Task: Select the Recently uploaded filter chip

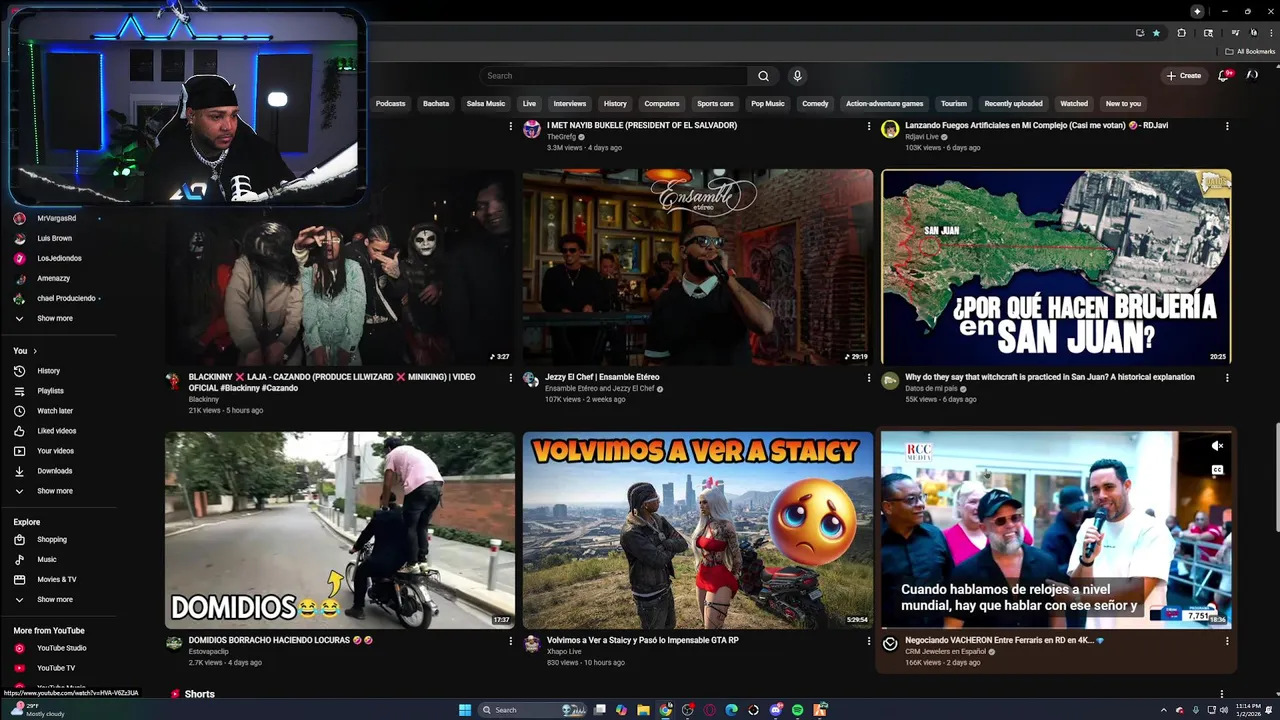Action: (1013, 104)
